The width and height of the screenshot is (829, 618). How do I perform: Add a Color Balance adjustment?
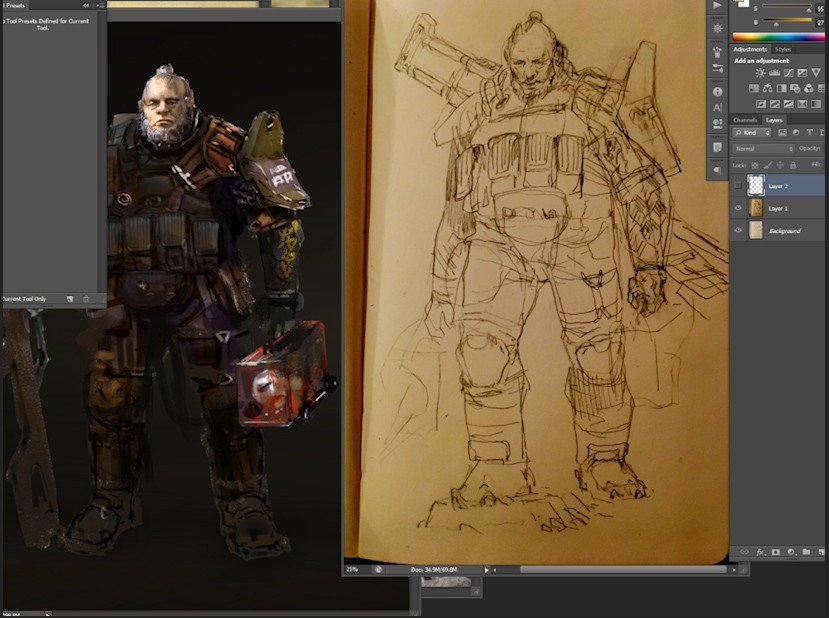point(767,88)
